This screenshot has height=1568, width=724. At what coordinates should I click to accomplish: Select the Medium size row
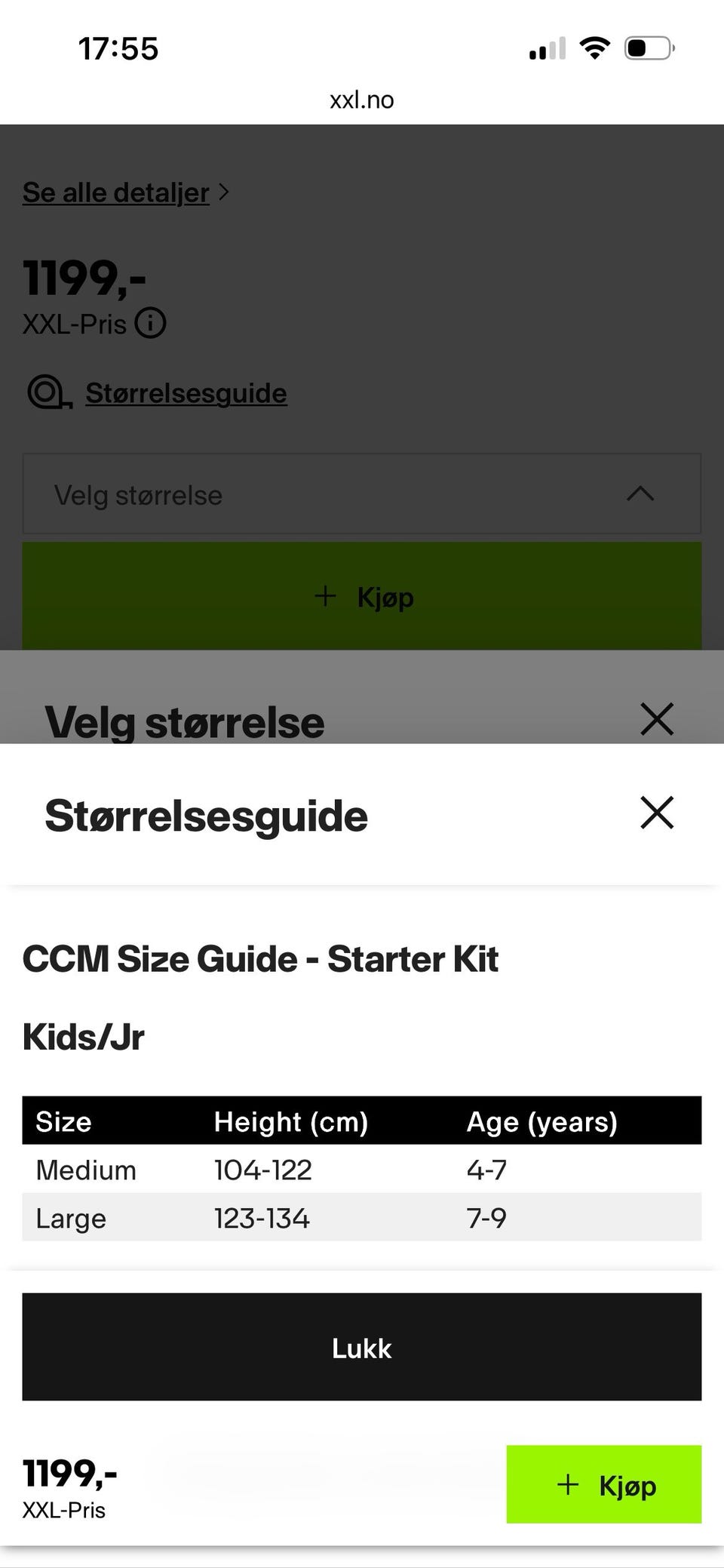pyautogui.click(x=362, y=1170)
